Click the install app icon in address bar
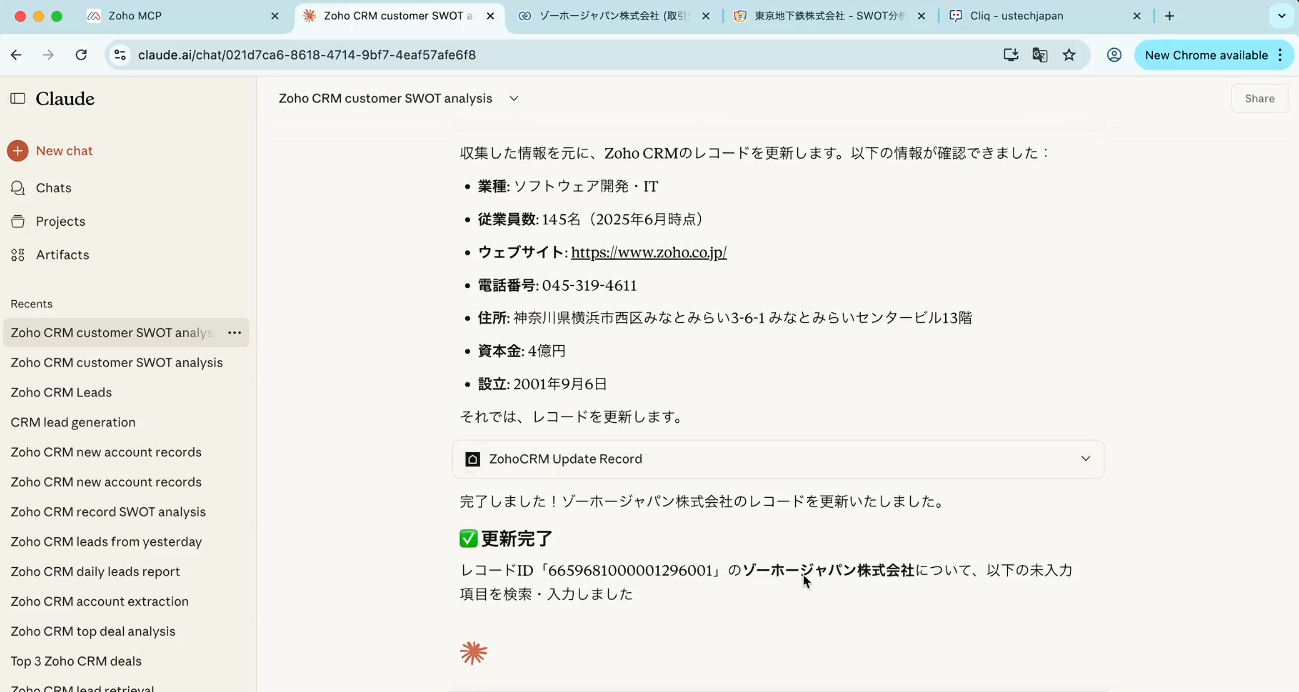Image resolution: width=1299 pixels, height=692 pixels. coord(1011,55)
